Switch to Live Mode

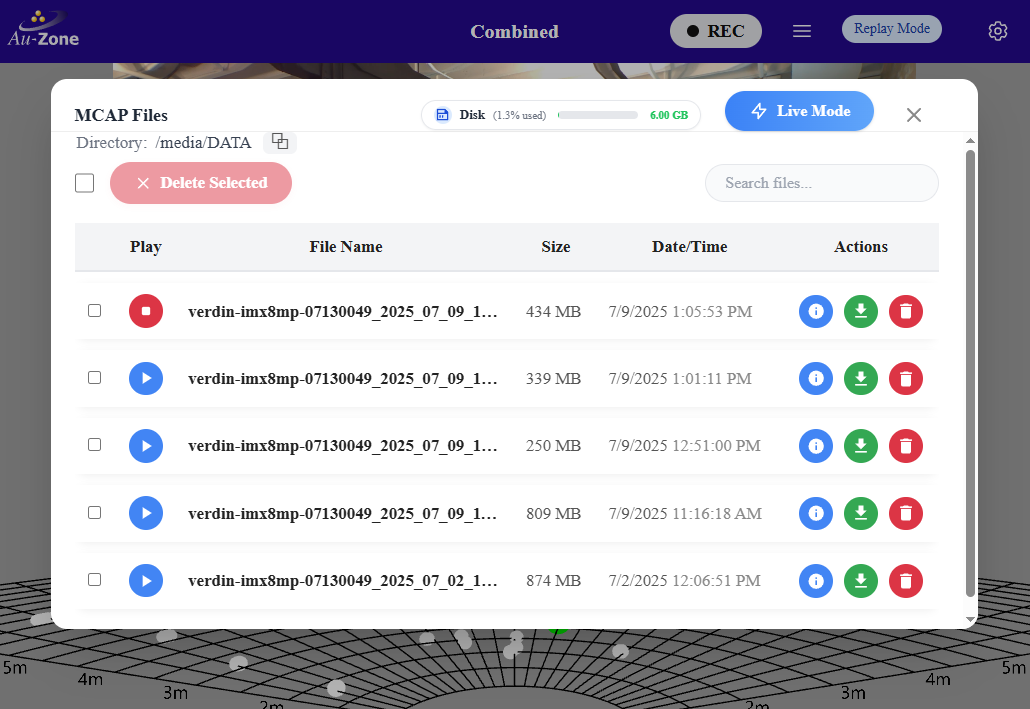pos(799,111)
